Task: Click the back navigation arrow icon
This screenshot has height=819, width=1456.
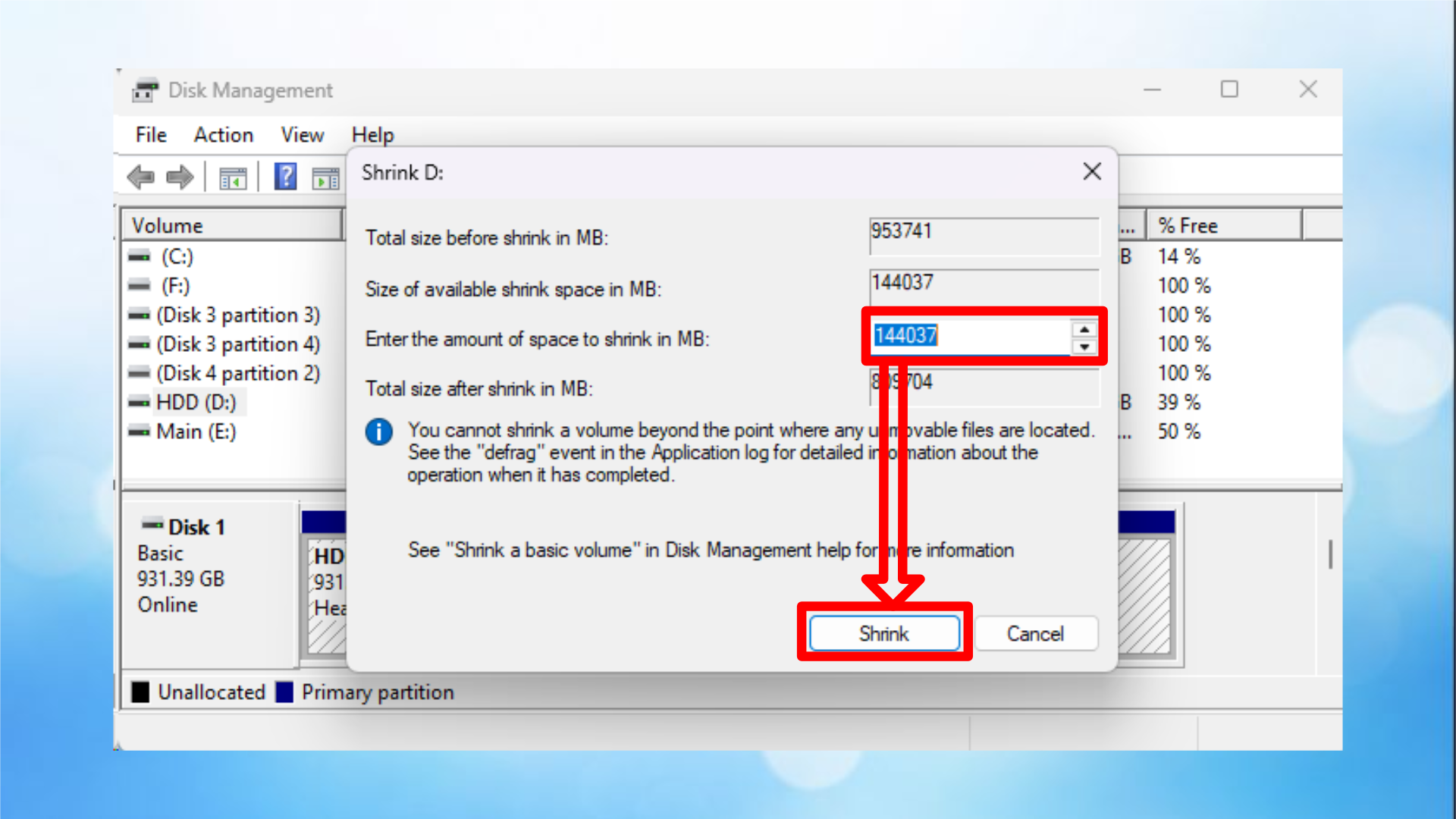Action: tap(140, 177)
